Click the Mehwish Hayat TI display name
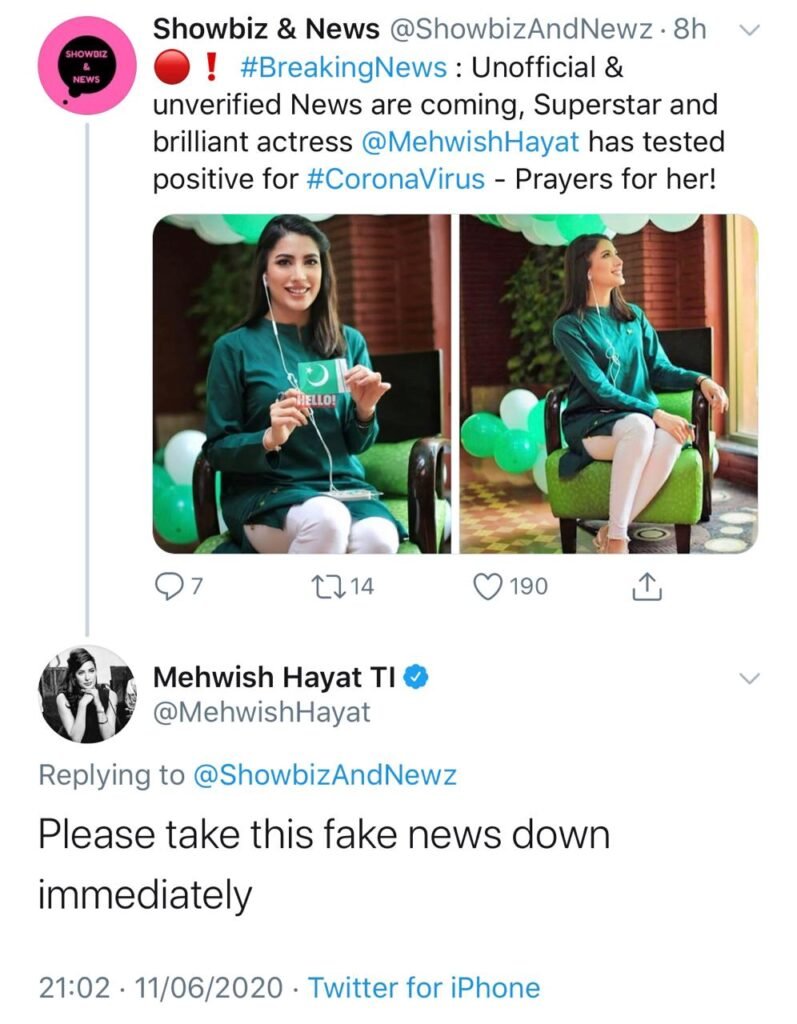 point(275,677)
